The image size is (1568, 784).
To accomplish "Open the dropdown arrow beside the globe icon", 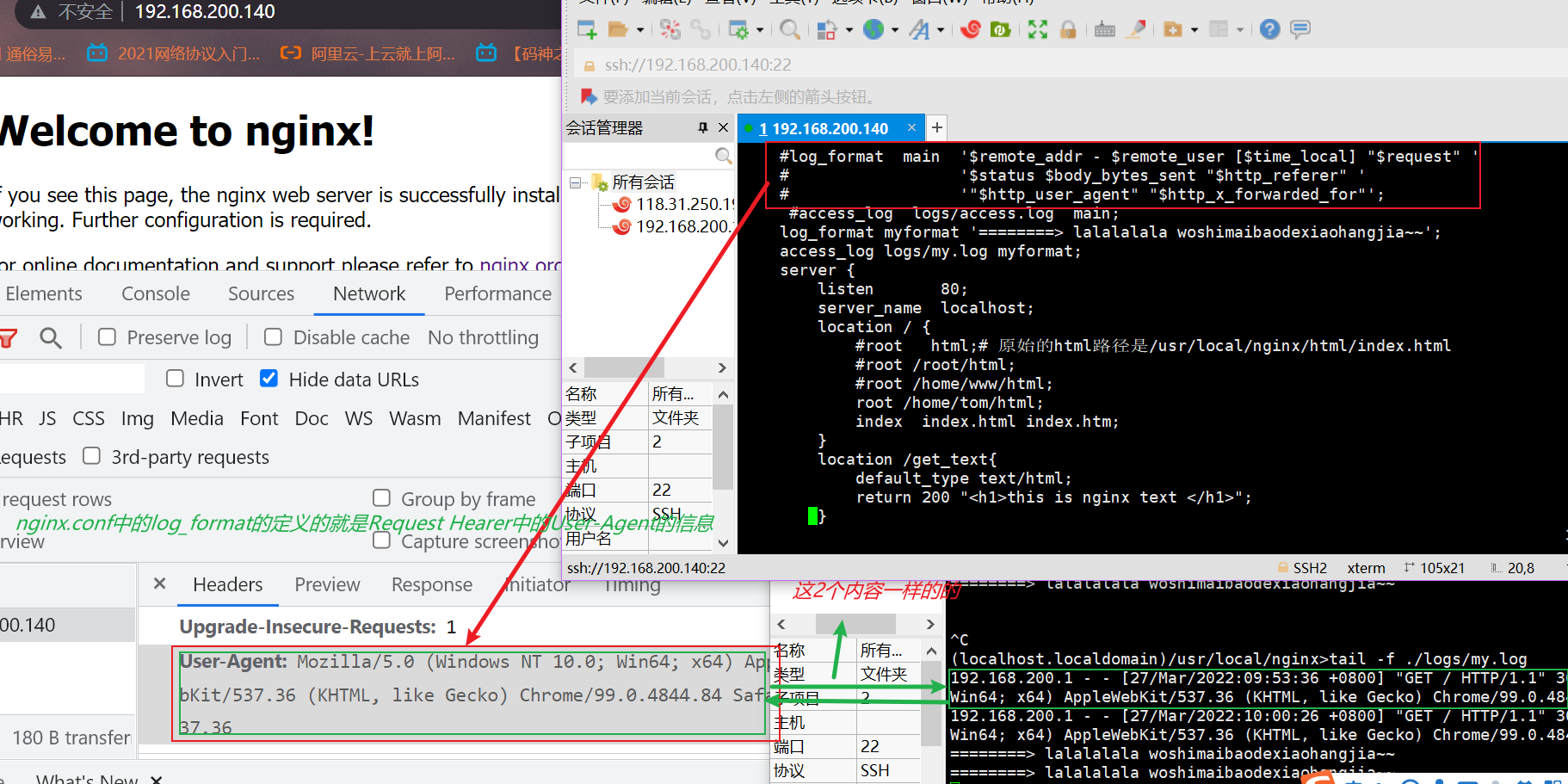I will [895, 30].
